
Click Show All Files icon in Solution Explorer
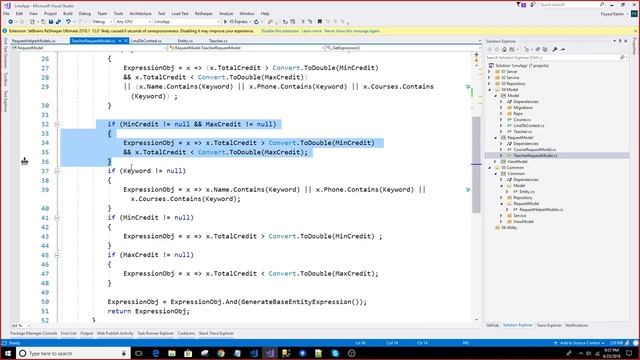[545, 49]
